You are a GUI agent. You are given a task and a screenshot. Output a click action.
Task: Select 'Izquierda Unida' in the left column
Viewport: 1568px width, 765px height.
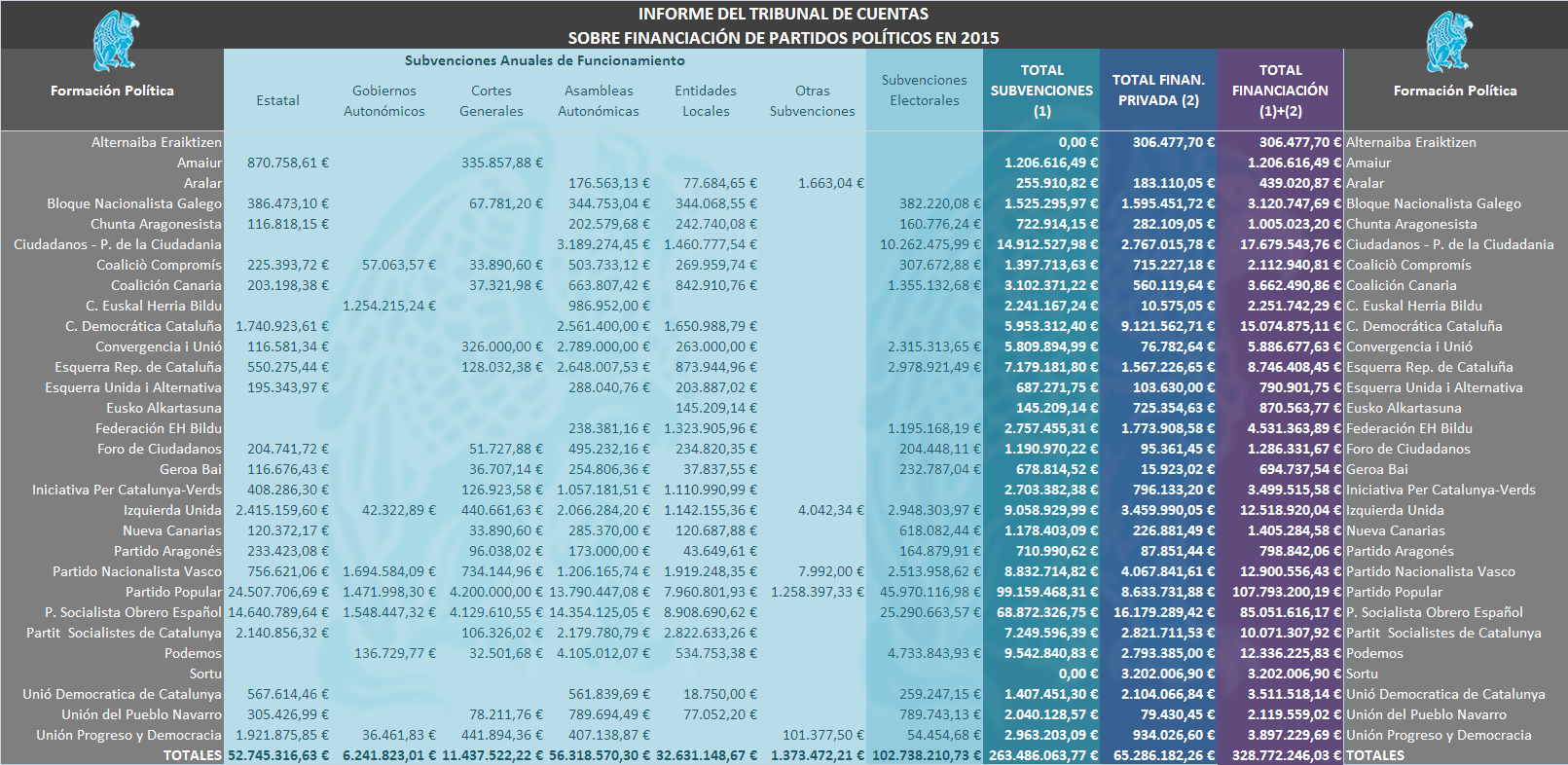(172, 510)
